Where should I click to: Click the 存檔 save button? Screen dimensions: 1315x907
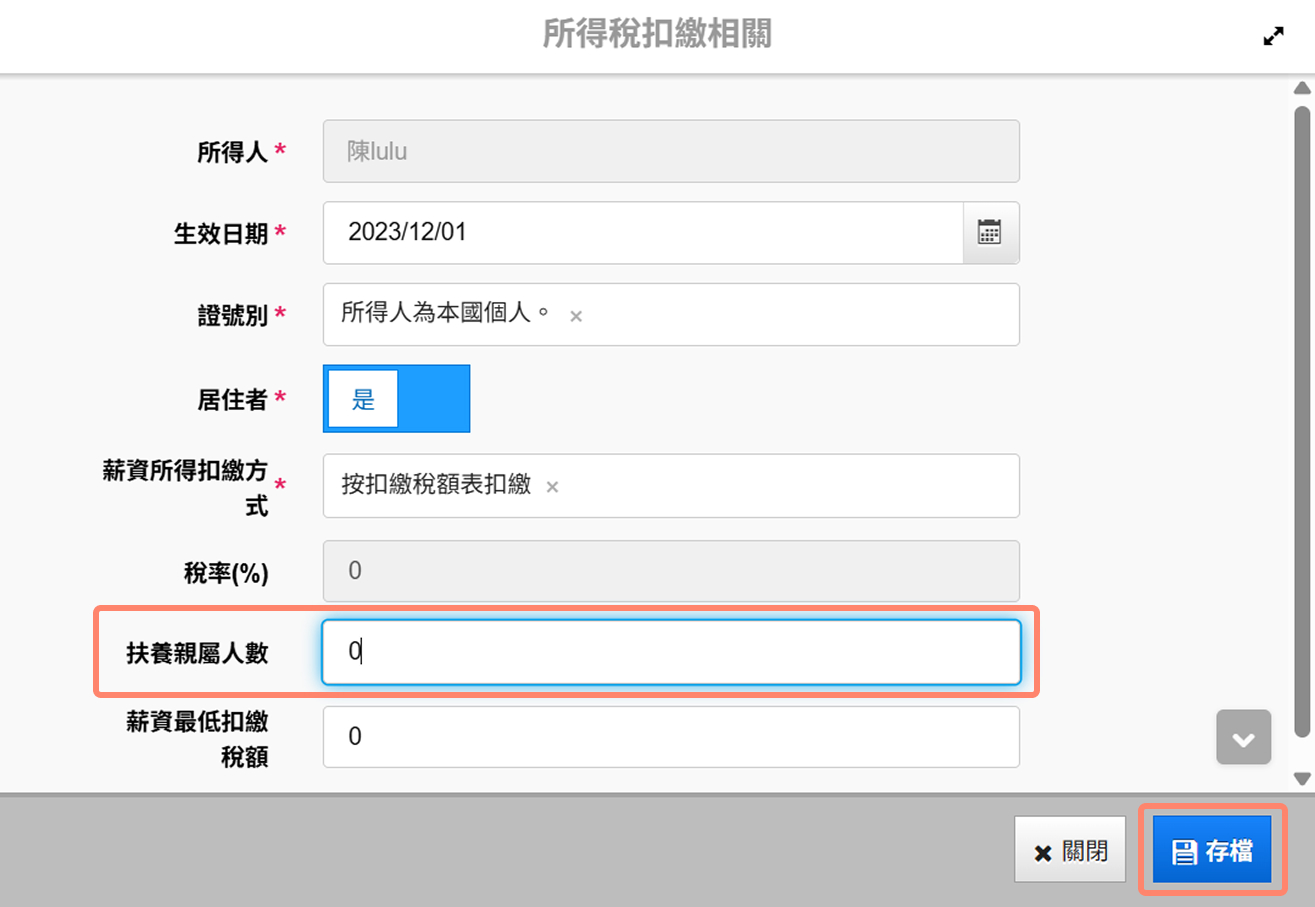1212,851
